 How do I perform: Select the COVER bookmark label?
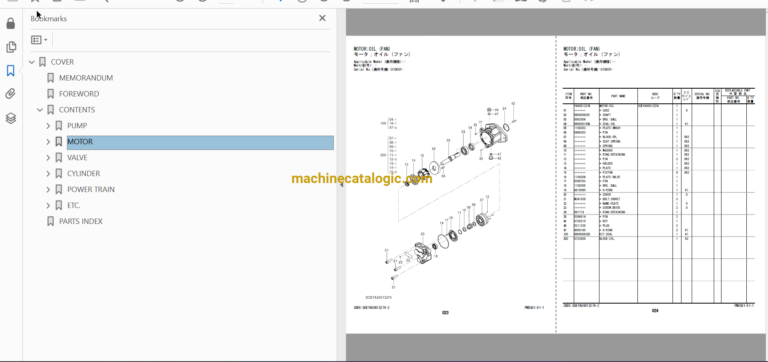(x=62, y=62)
